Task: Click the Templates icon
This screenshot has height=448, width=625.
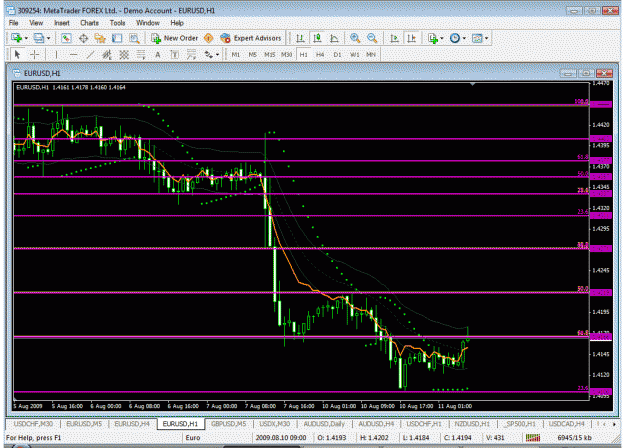Action: tap(477, 38)
